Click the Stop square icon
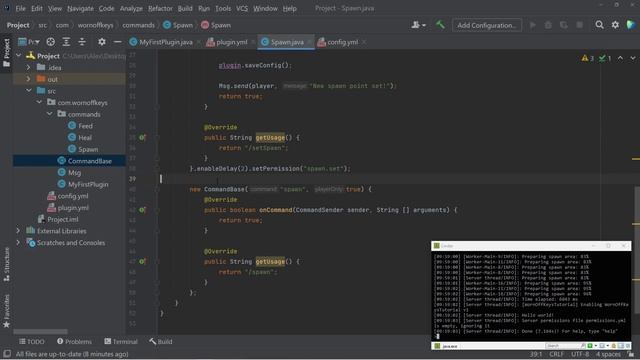The height and width of the screenshot is (360, 640). (x=579, y=25)
